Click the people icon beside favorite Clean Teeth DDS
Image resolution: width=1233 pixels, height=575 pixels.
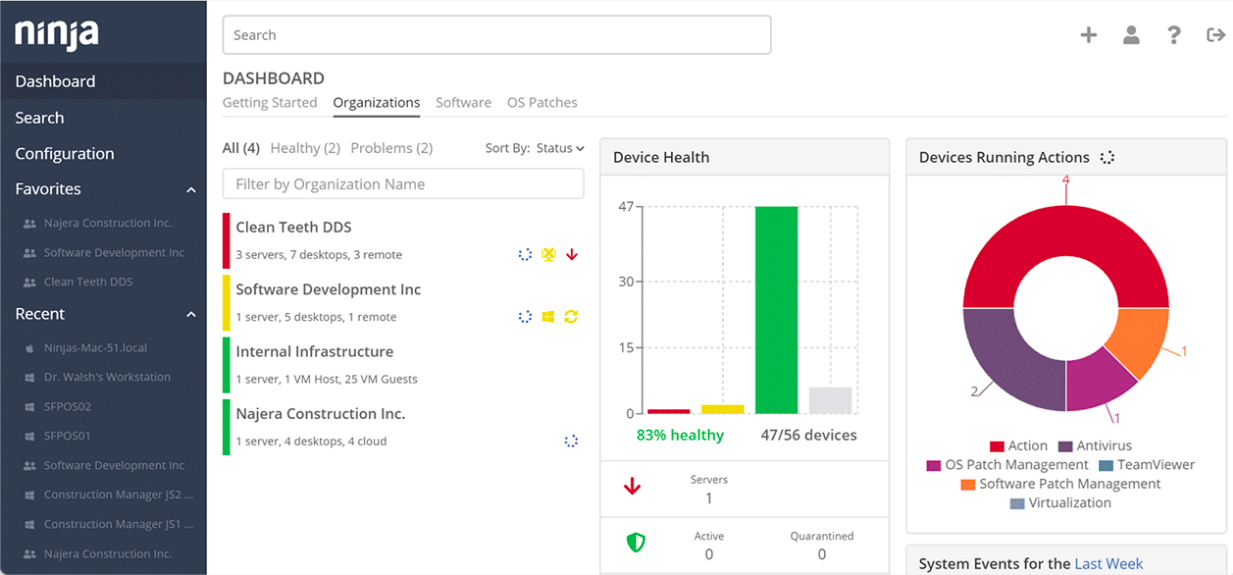click(x=29, y=282)
